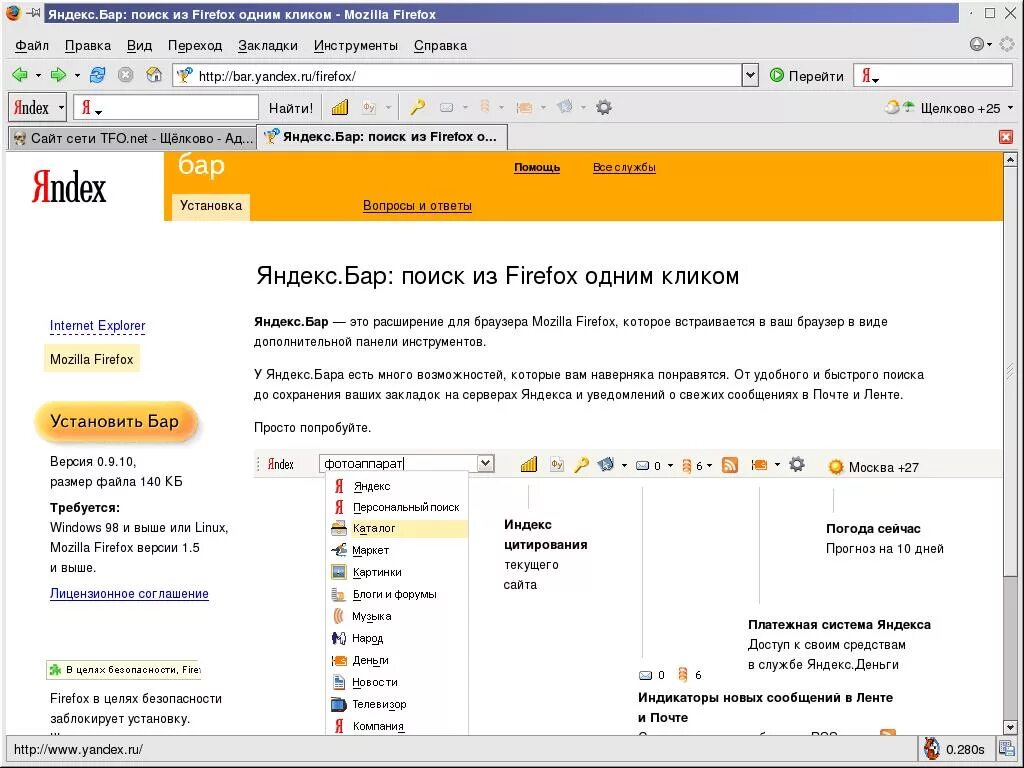Screen dimensions: 1024x768
Task: Click the key icon in the demo bar
Action: pos(581,465)
